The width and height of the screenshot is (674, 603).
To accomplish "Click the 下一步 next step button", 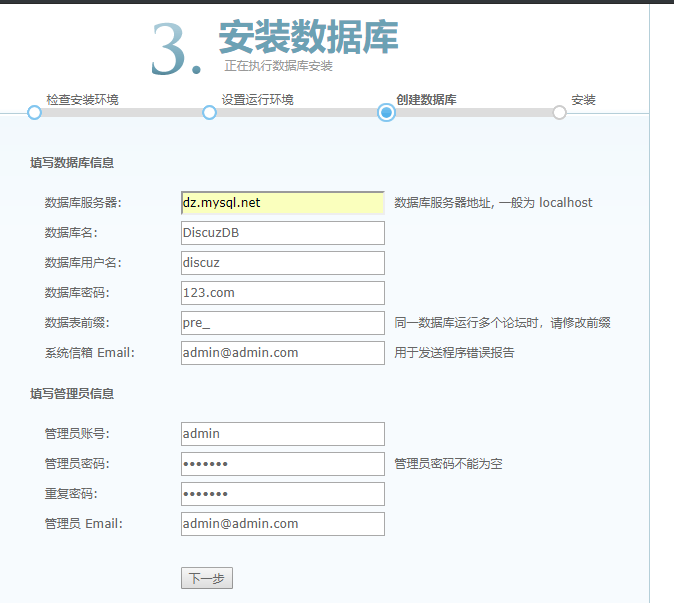I will coord(207,578).
